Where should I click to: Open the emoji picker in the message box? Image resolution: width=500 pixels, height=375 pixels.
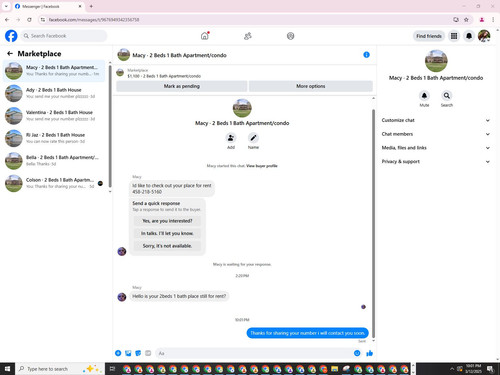pyautogui.click(x=357, y=353)
